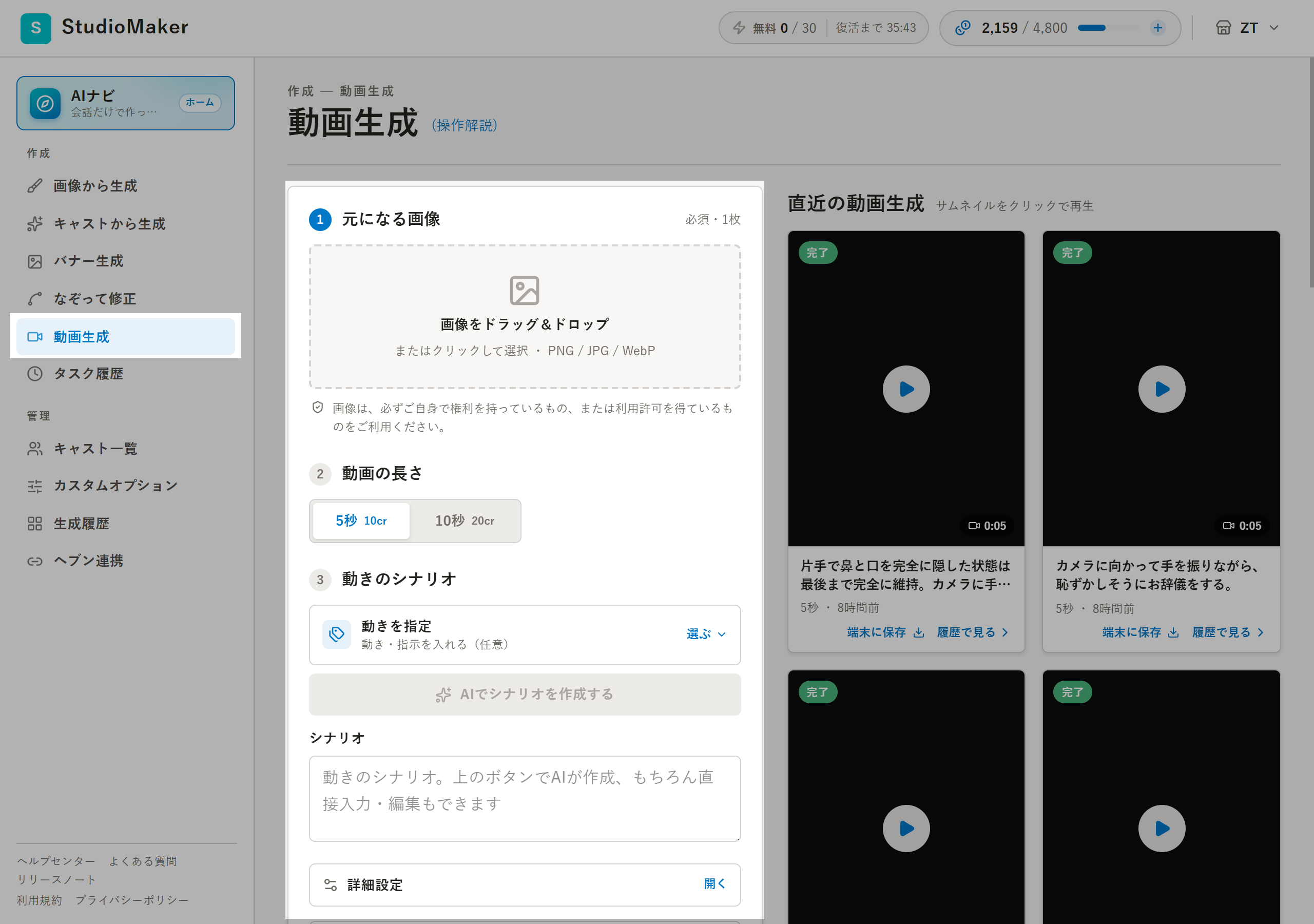Click the people icon beside キャスト一覧
Image resolution: width=1314 pixels, height=924 pixels.
coord(35,449)
